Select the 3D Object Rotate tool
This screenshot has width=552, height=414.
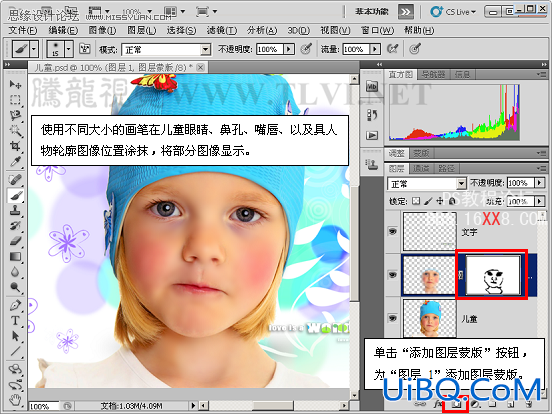click(x=15, y=369)
